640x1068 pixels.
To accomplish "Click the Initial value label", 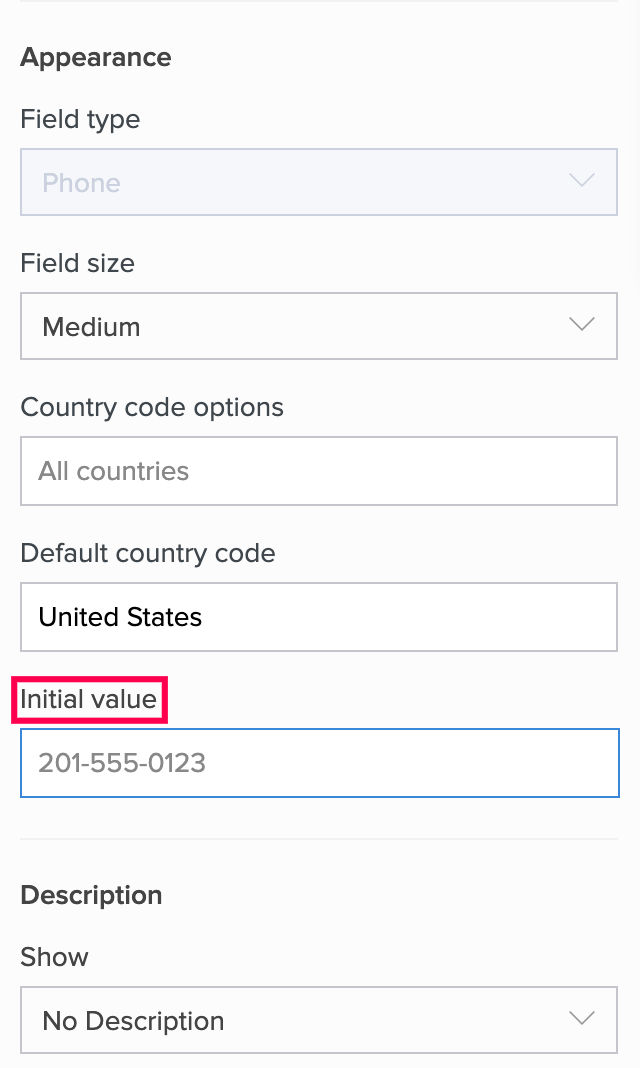I will point(89,700).
